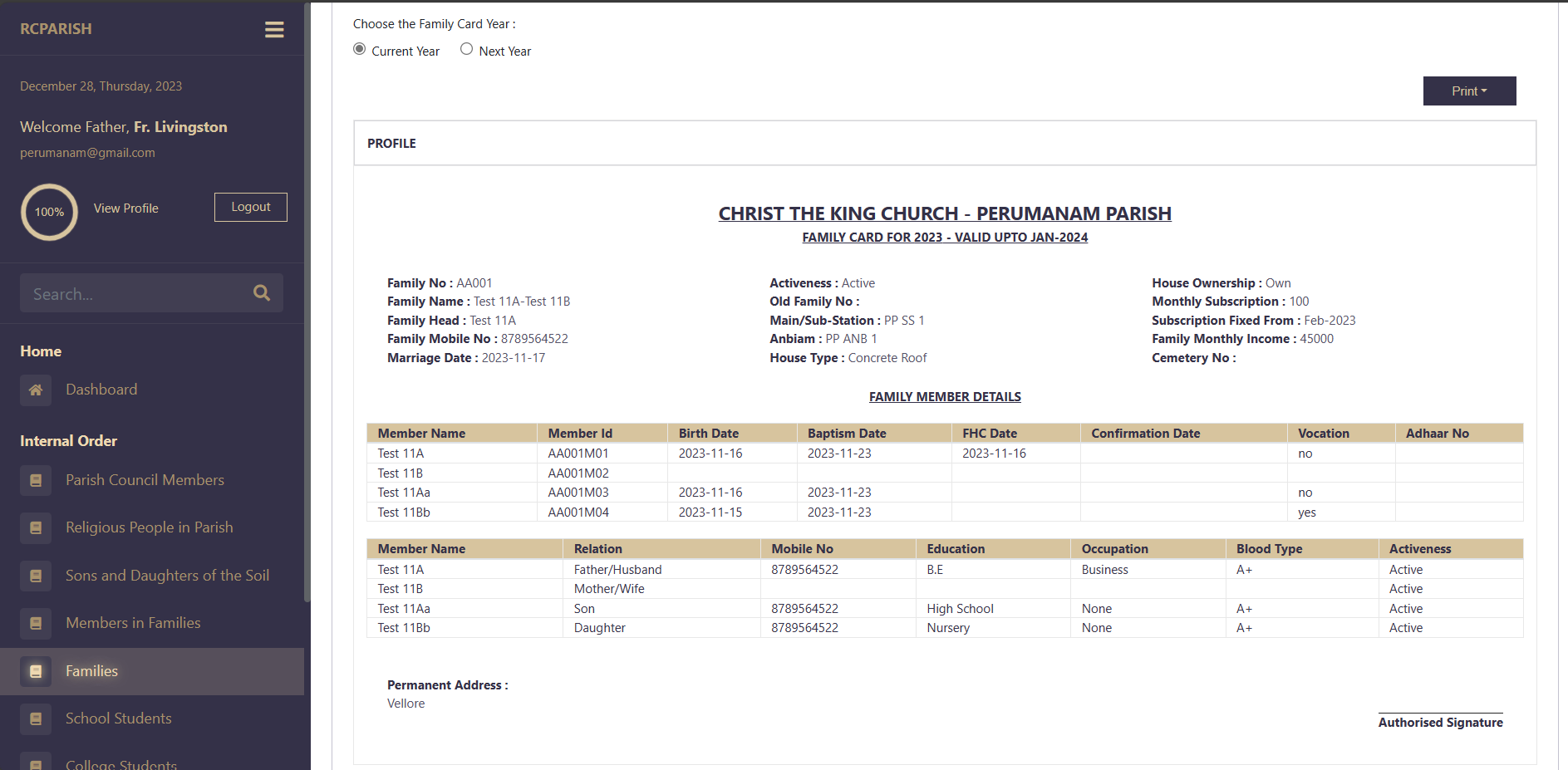Open College Students in the sidebar
This screenshot has height=770, width=1568.
[121, 763]
